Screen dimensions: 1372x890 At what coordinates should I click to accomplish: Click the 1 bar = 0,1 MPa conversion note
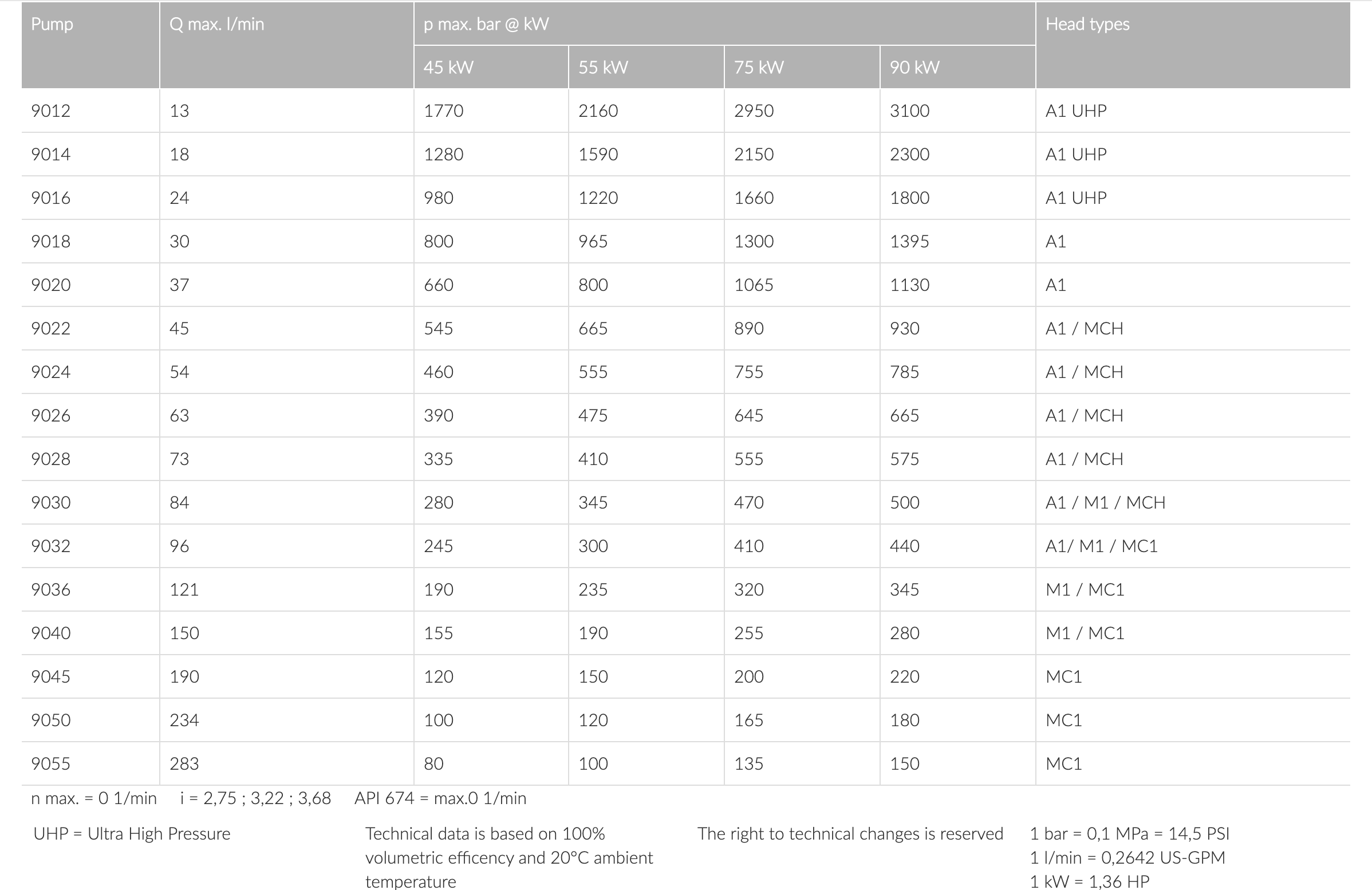pos(1129,833)
